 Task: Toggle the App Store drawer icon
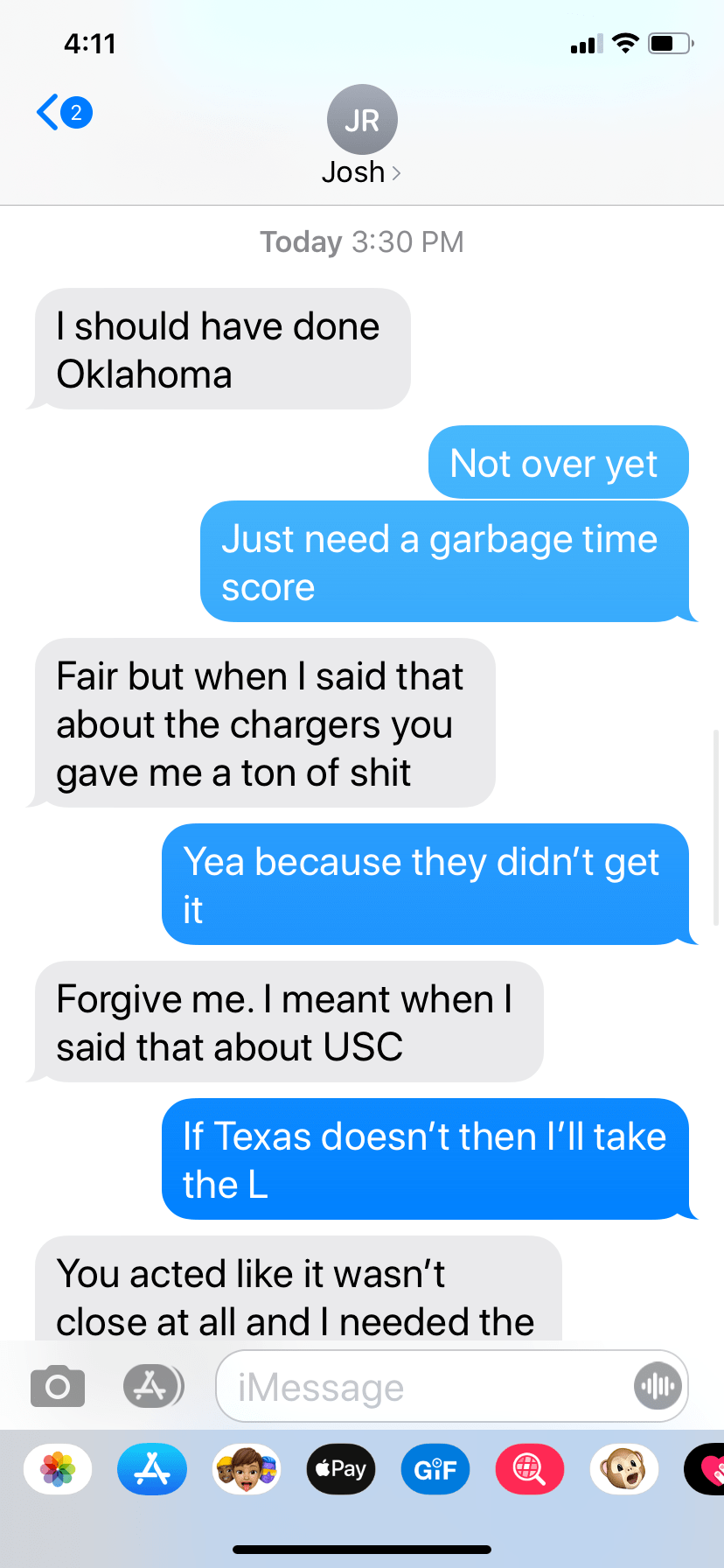click(x=153, y=1386)
